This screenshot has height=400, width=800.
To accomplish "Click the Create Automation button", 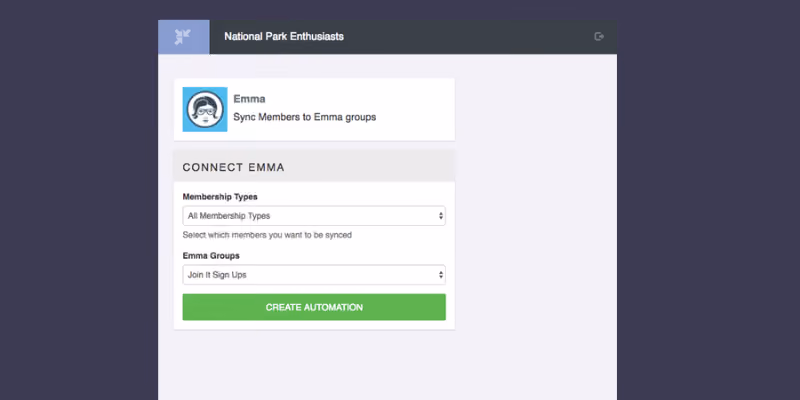I will click(314, 307).
